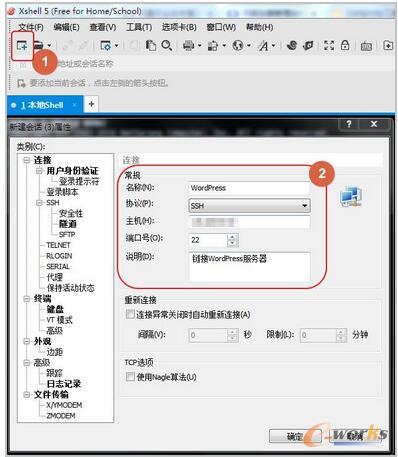Open the 工具(T) menu
The height and width of the screenshot is (457, 398).
(139, 27)
